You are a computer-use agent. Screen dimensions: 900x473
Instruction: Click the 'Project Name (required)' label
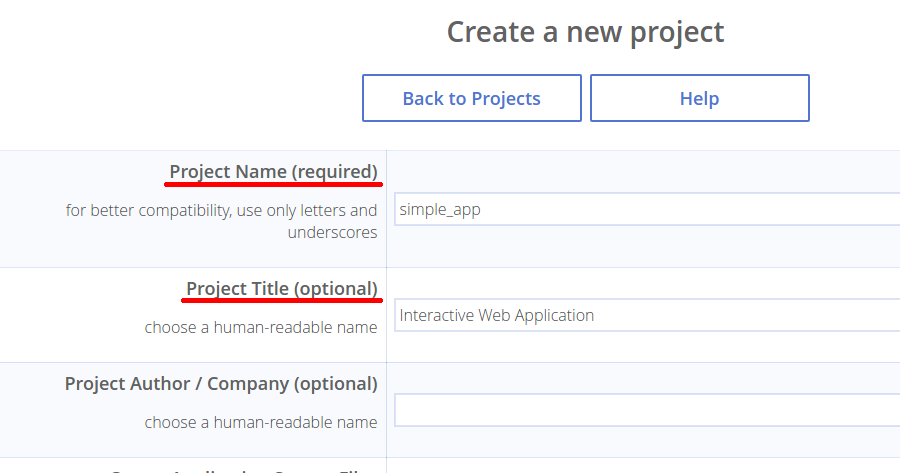click(x=273, y=171)
